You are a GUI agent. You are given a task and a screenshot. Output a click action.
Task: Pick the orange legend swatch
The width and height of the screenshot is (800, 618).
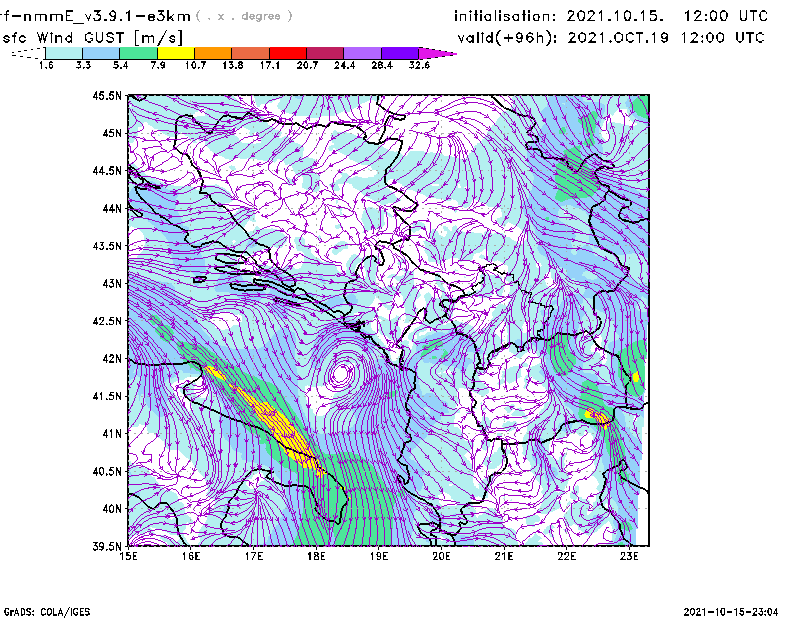pyautogui.click(x=213, y=53)
